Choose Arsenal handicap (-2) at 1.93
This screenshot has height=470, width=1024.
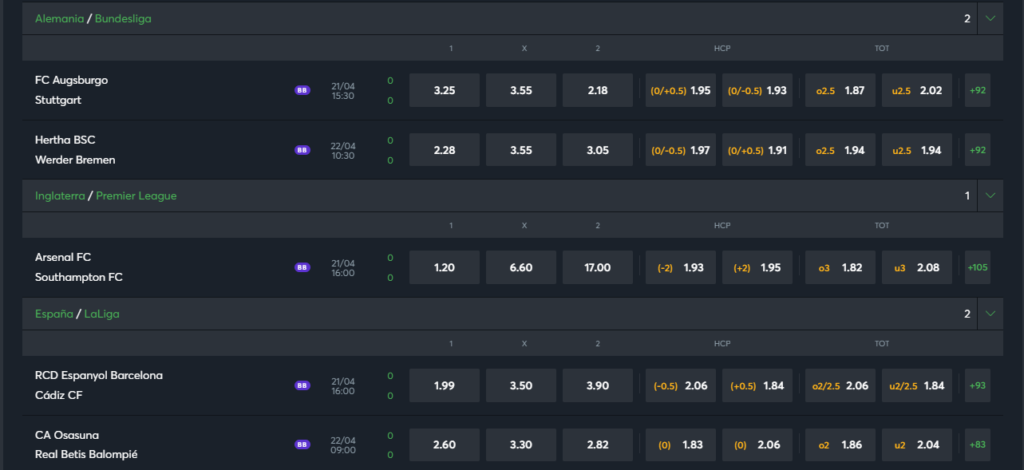tap(681, 267)
